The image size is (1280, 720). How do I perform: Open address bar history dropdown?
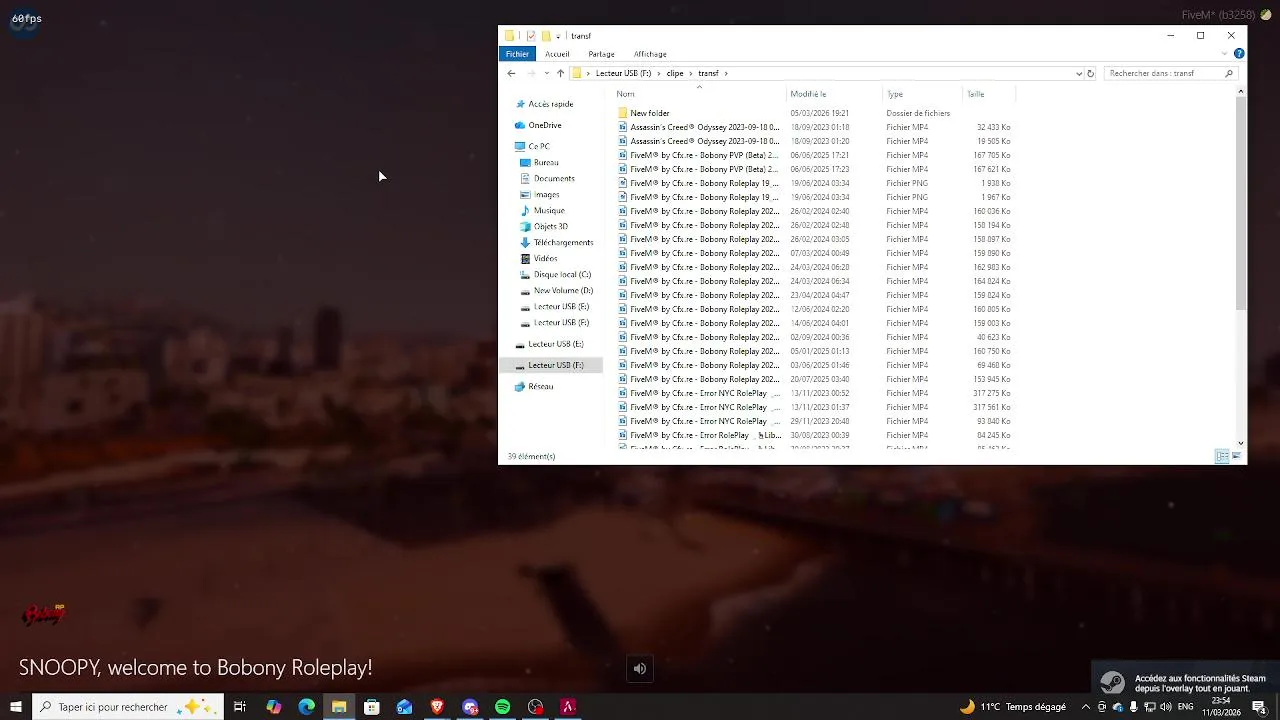[x=1078, y=73]
